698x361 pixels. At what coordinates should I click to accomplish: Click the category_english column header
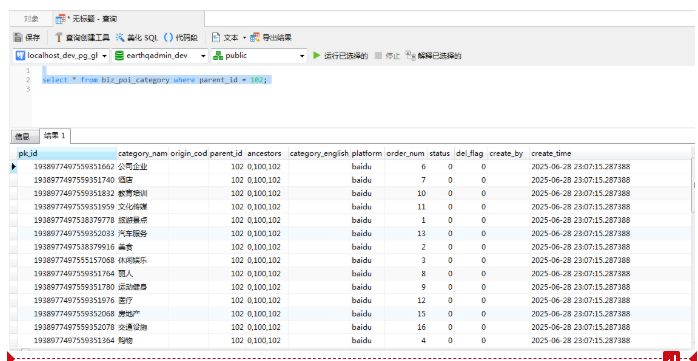coord(319,154)
